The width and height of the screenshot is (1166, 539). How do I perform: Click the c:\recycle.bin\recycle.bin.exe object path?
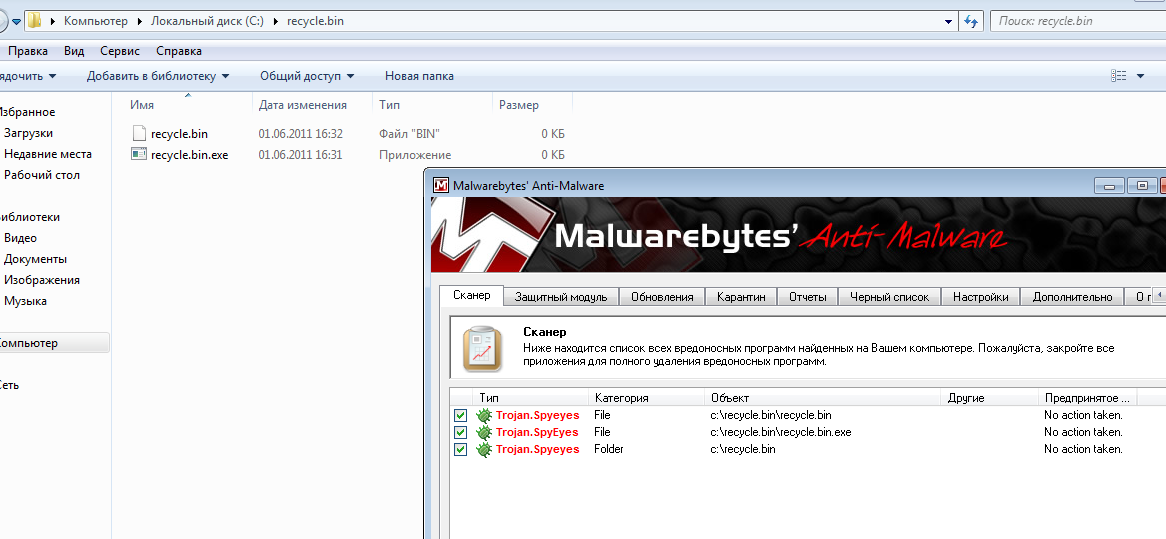point(781,432)
